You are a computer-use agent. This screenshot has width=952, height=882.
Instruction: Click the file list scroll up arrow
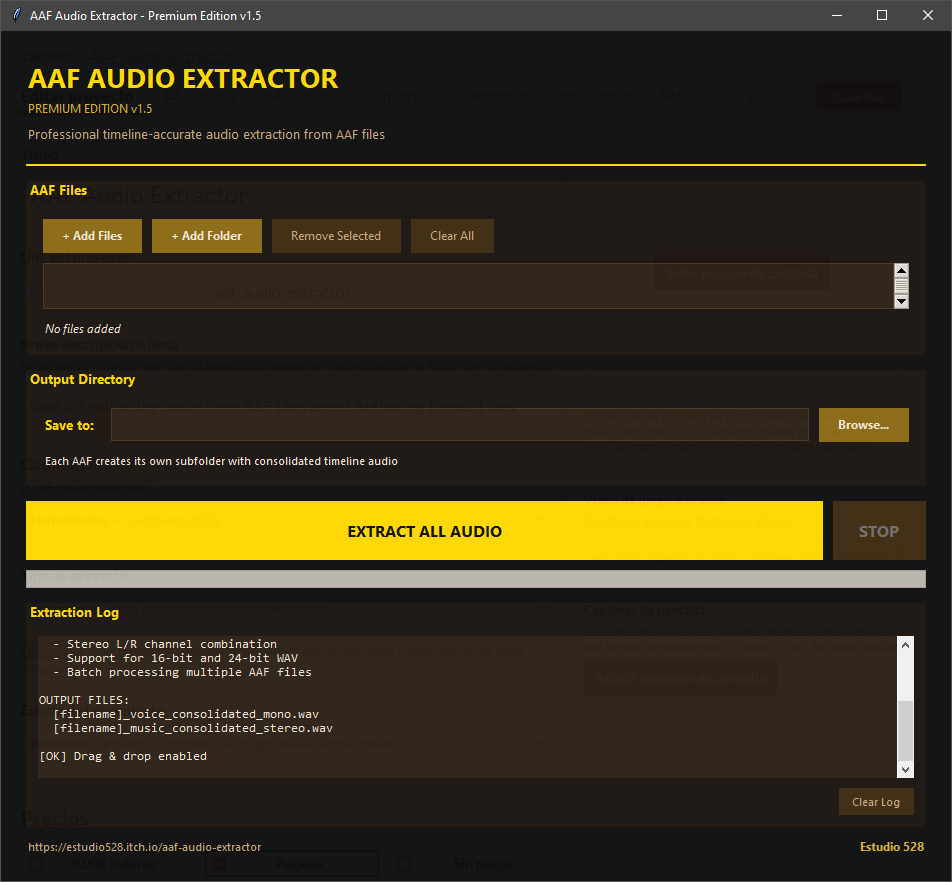(901, 271)
